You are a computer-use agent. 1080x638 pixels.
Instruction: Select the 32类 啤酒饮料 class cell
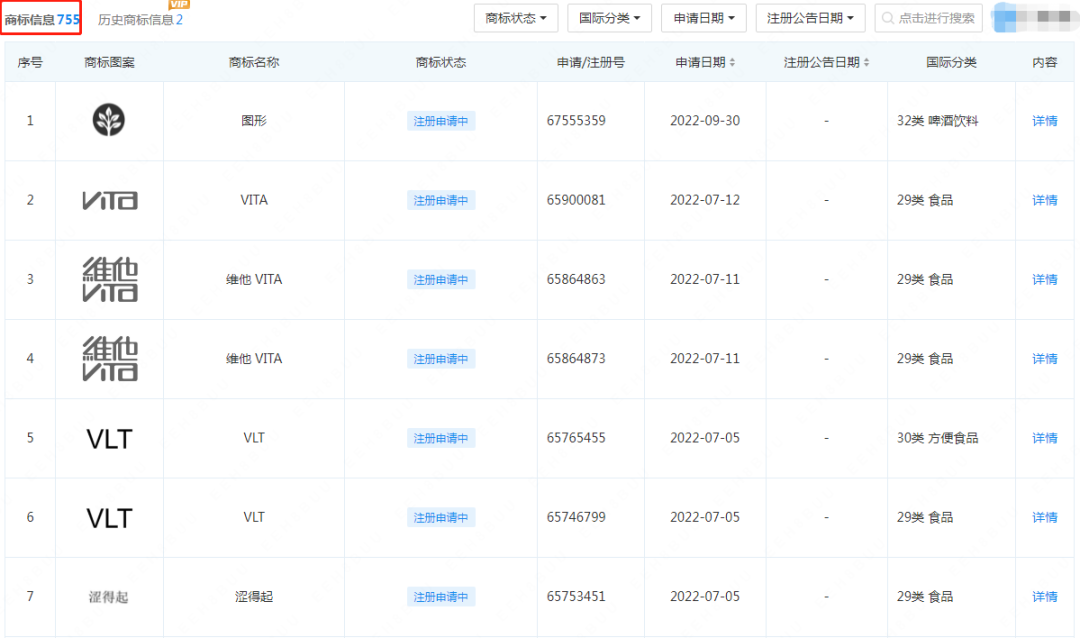tap(937, 121)
